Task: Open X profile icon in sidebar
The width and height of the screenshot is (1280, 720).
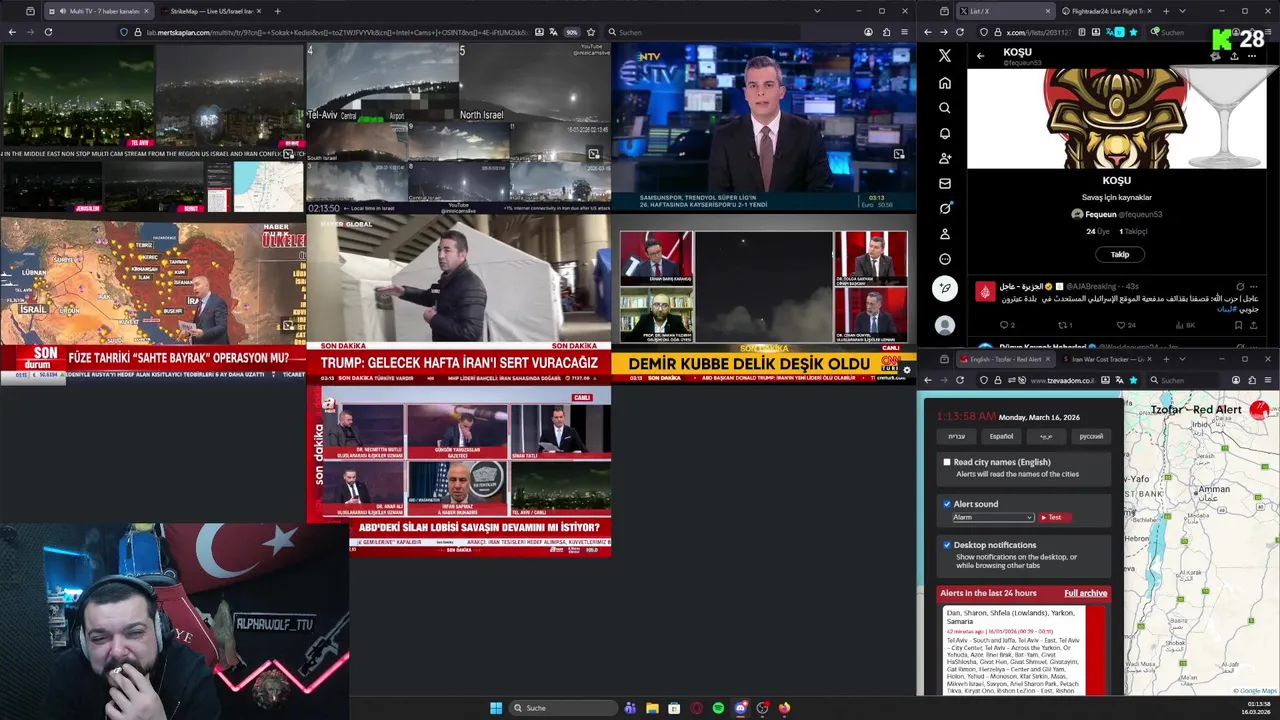Action: 945,234
